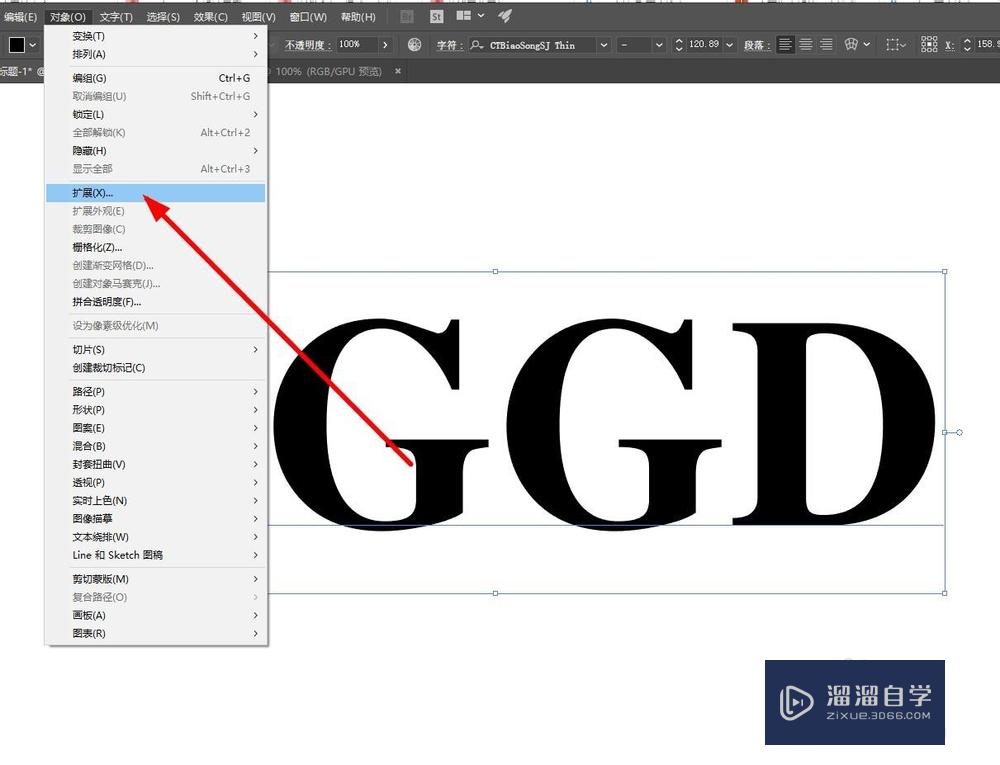Open the 段落 paragraph panel link

tap(757, 45)
